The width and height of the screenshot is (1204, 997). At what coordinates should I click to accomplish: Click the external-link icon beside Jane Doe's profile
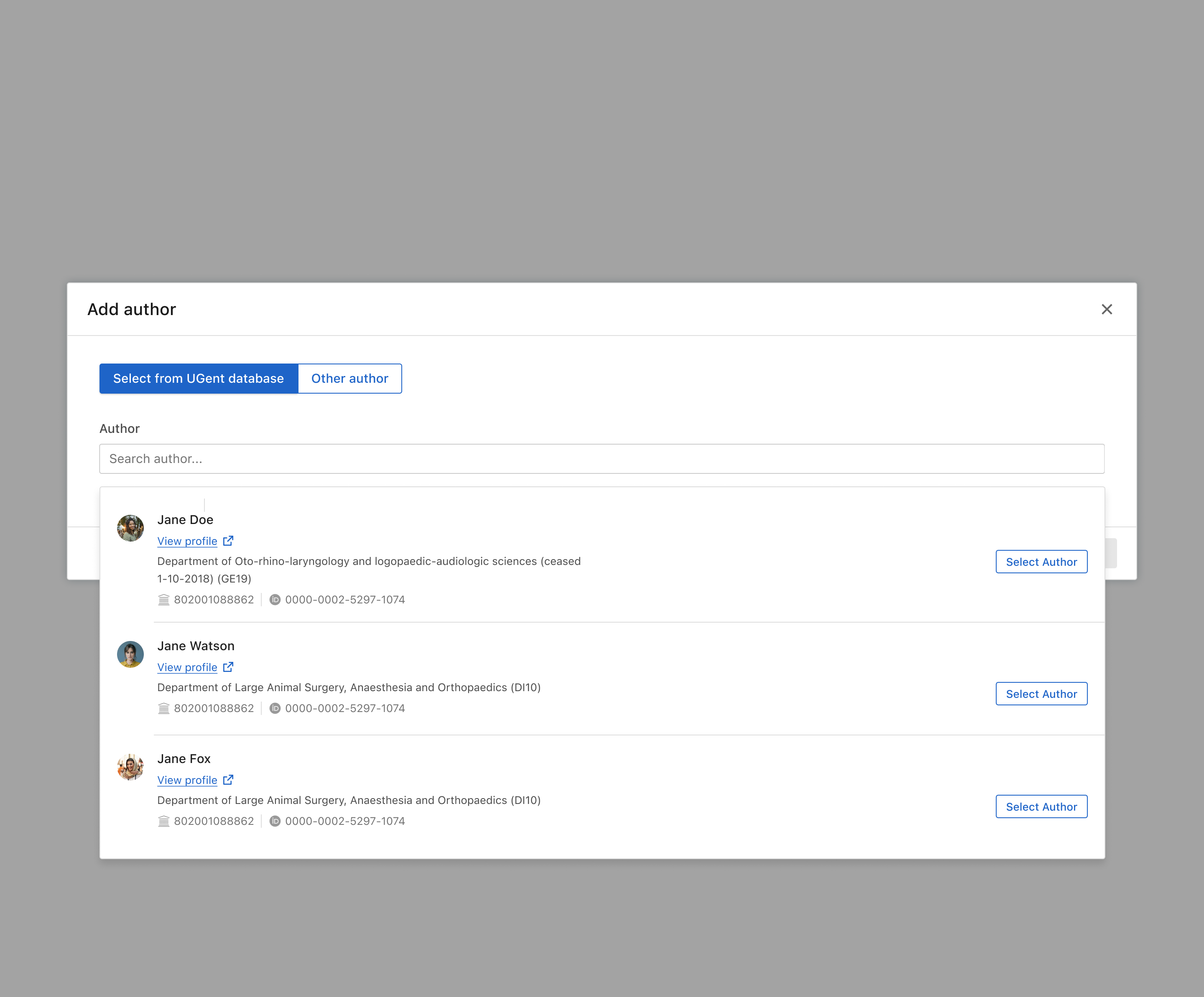tap(229, 540)
